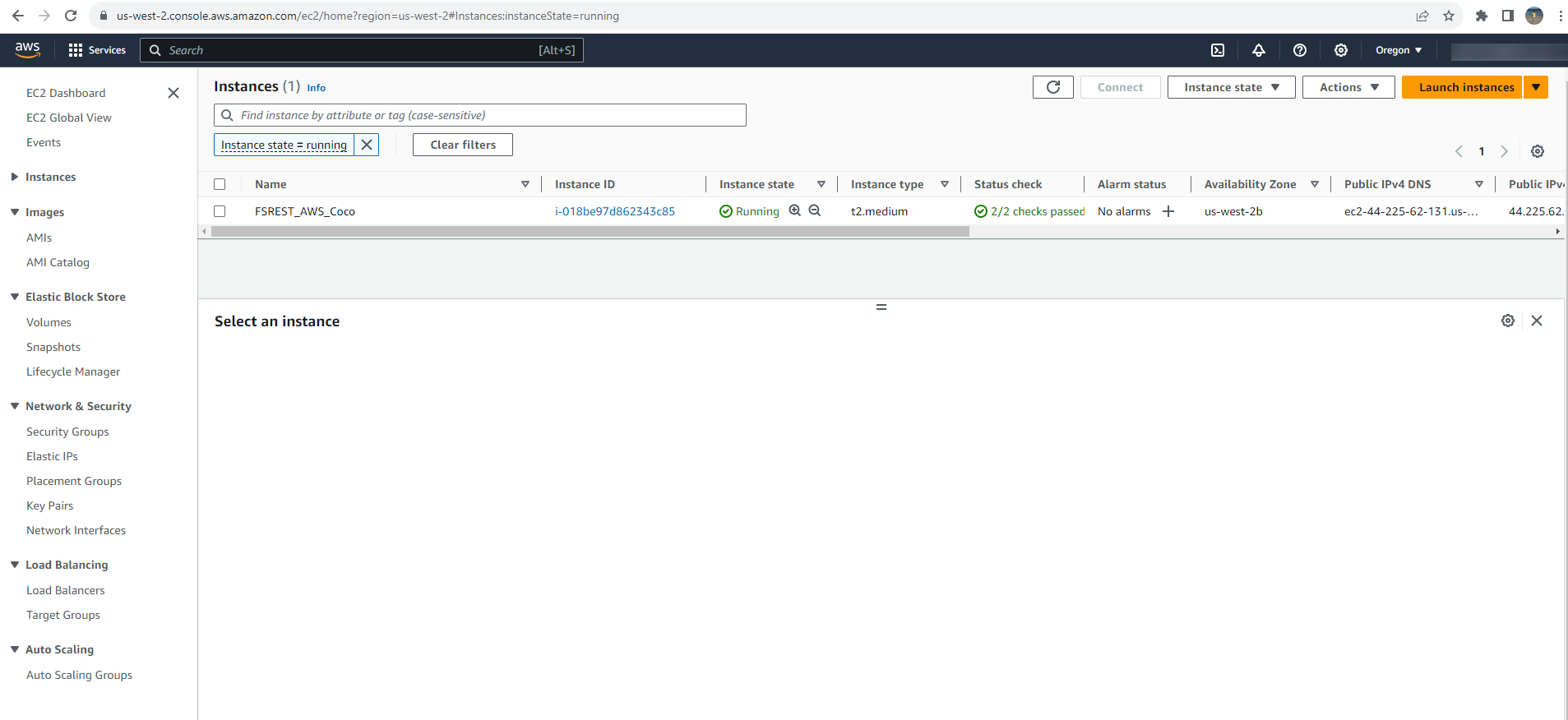Screen dimensions: 1568x720
Task: Sort by Instance type column arrow
Action: coord(945,184)
